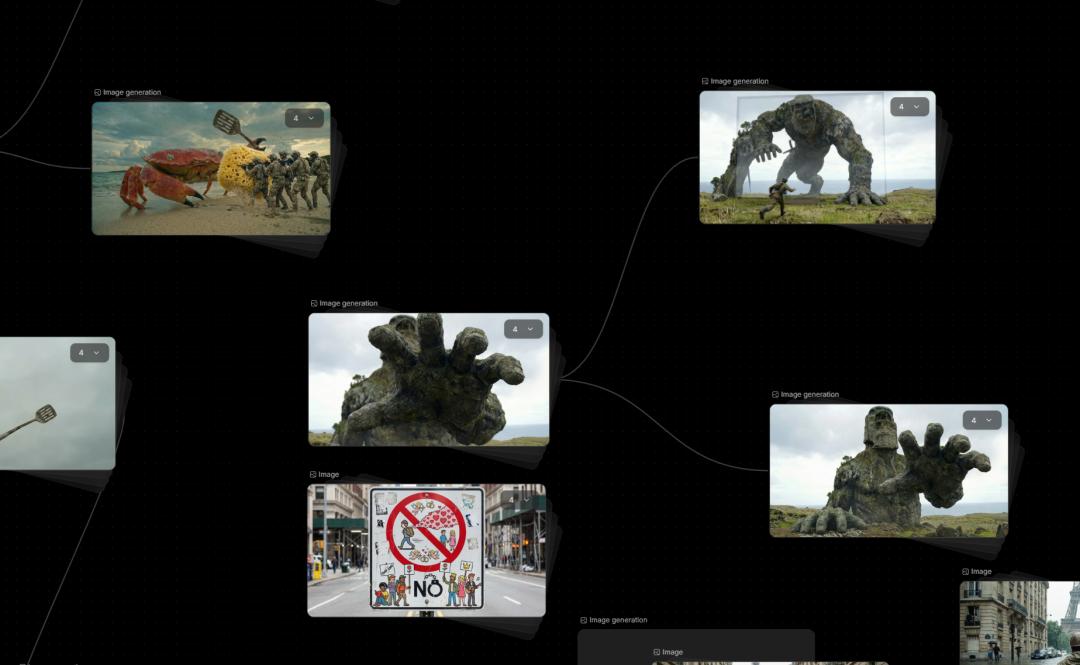Expand the 4 dropdown on the Moai statue image

pos(982,420)
